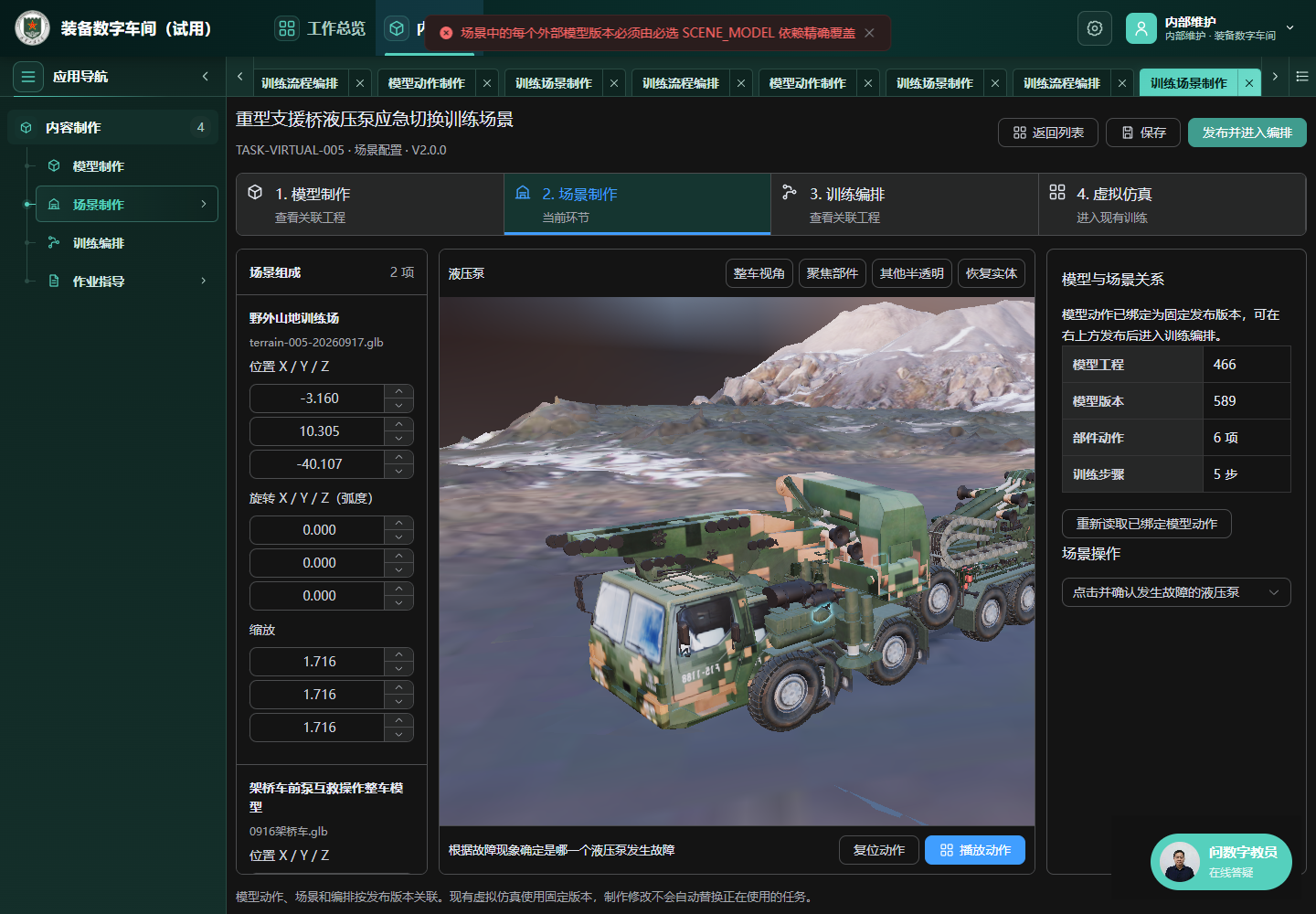The image size is (1316, 914).
Task: Click the hamburger menu icon beside 应用导航
Action: point(28,77)
